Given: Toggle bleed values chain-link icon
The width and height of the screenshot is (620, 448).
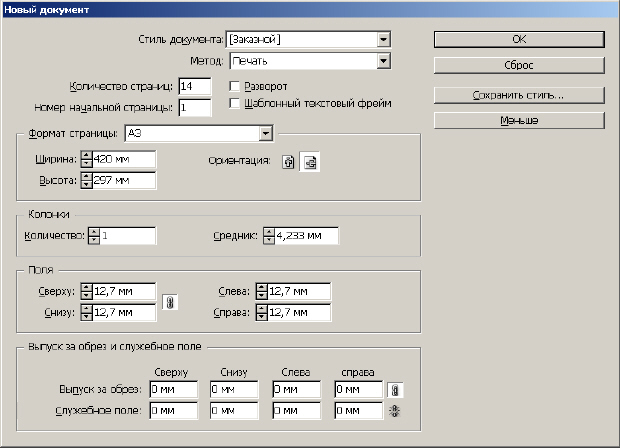Looking at the screenshot, I should 395,390.
